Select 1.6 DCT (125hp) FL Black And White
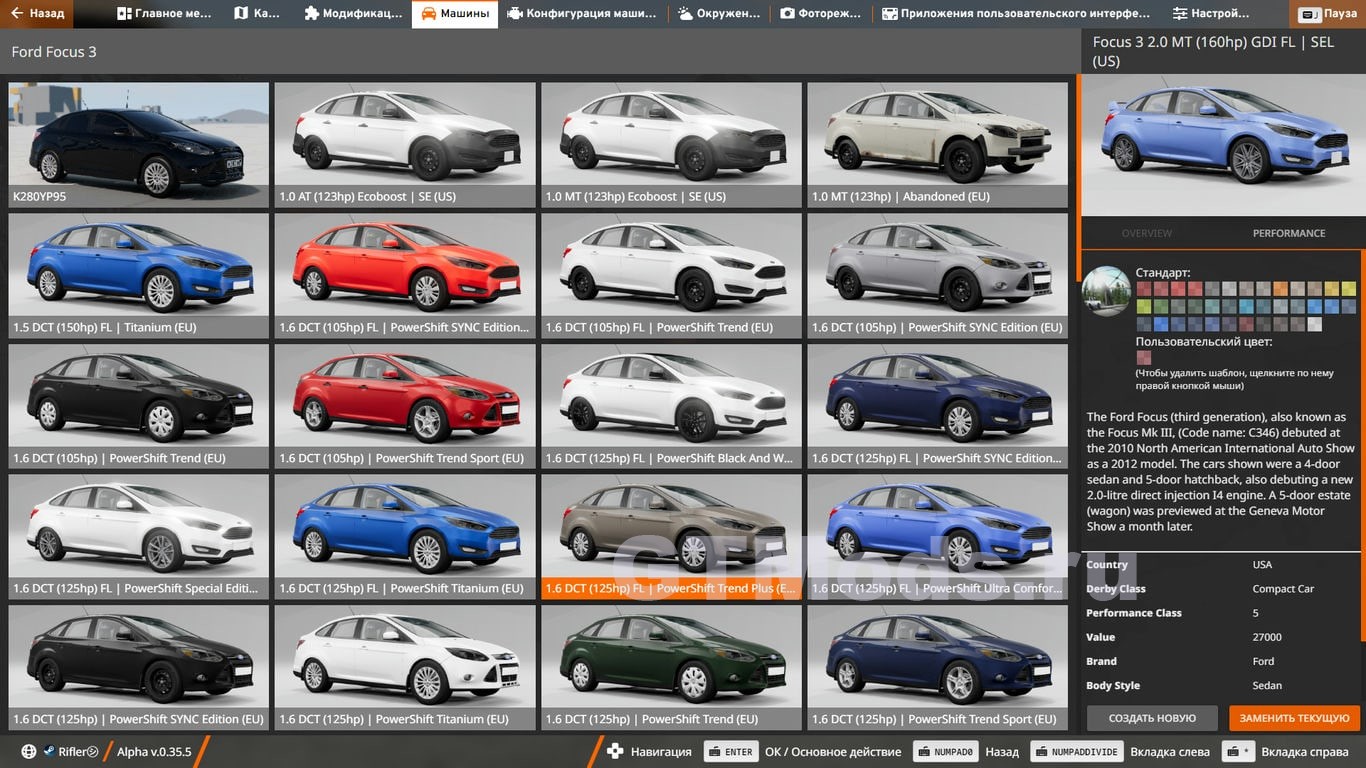The height and width of the screenshot is (768, 1366). pyautogui.click(x=671, y=406)
